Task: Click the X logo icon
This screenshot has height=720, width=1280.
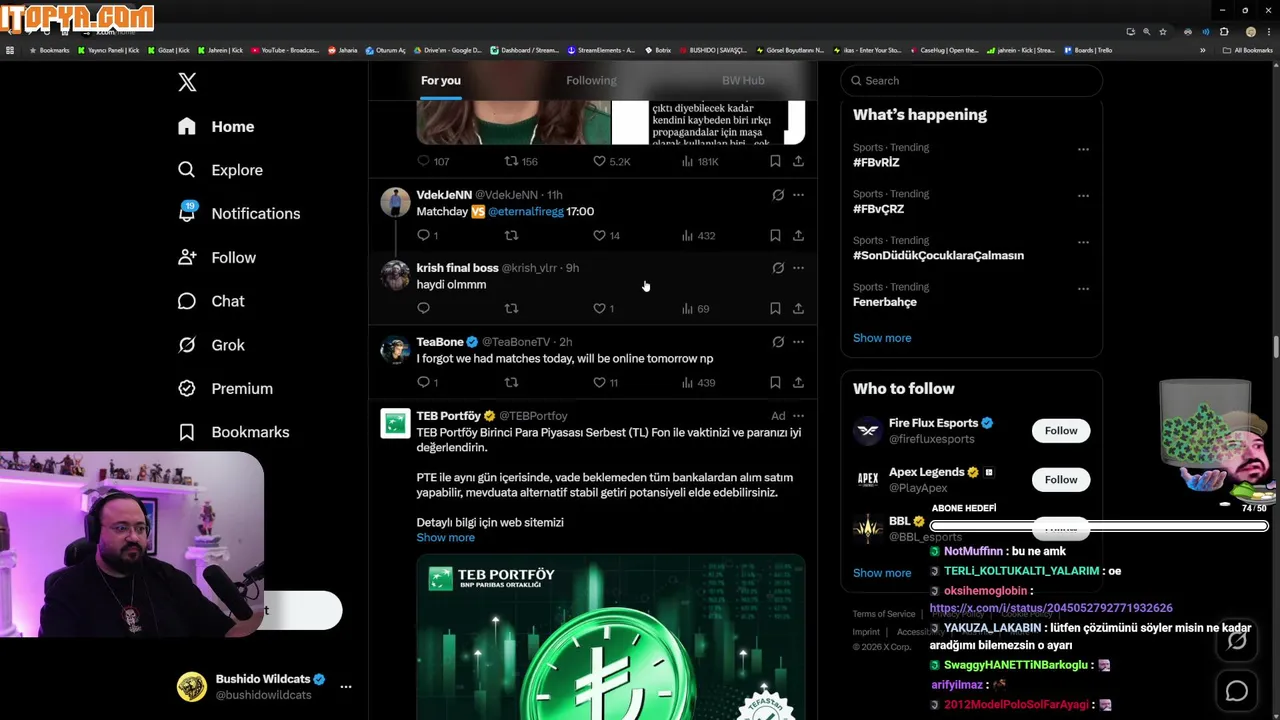Action: pyautogui.click(x=187, y=82)
